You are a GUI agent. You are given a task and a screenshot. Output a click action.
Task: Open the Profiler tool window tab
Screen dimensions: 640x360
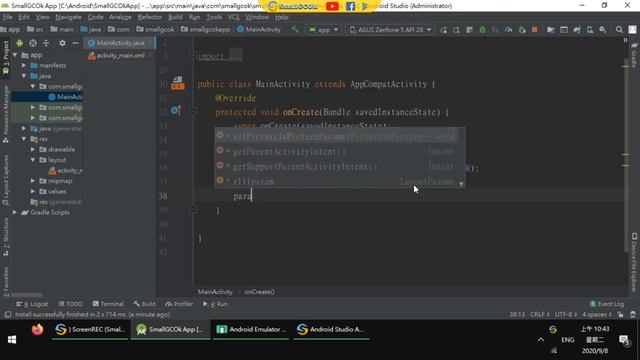(179, 304)
